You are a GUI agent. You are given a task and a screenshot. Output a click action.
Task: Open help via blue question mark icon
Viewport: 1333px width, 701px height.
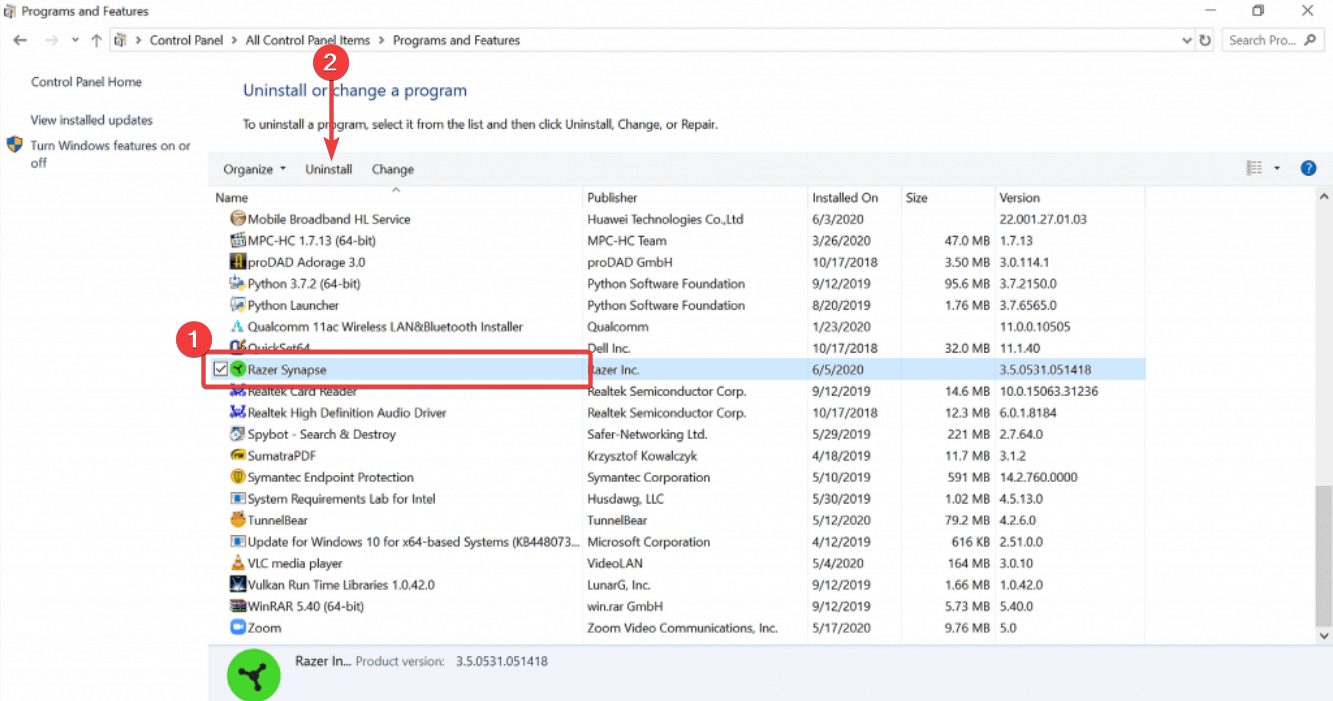pyautogui.click(x=1308, y=169)
